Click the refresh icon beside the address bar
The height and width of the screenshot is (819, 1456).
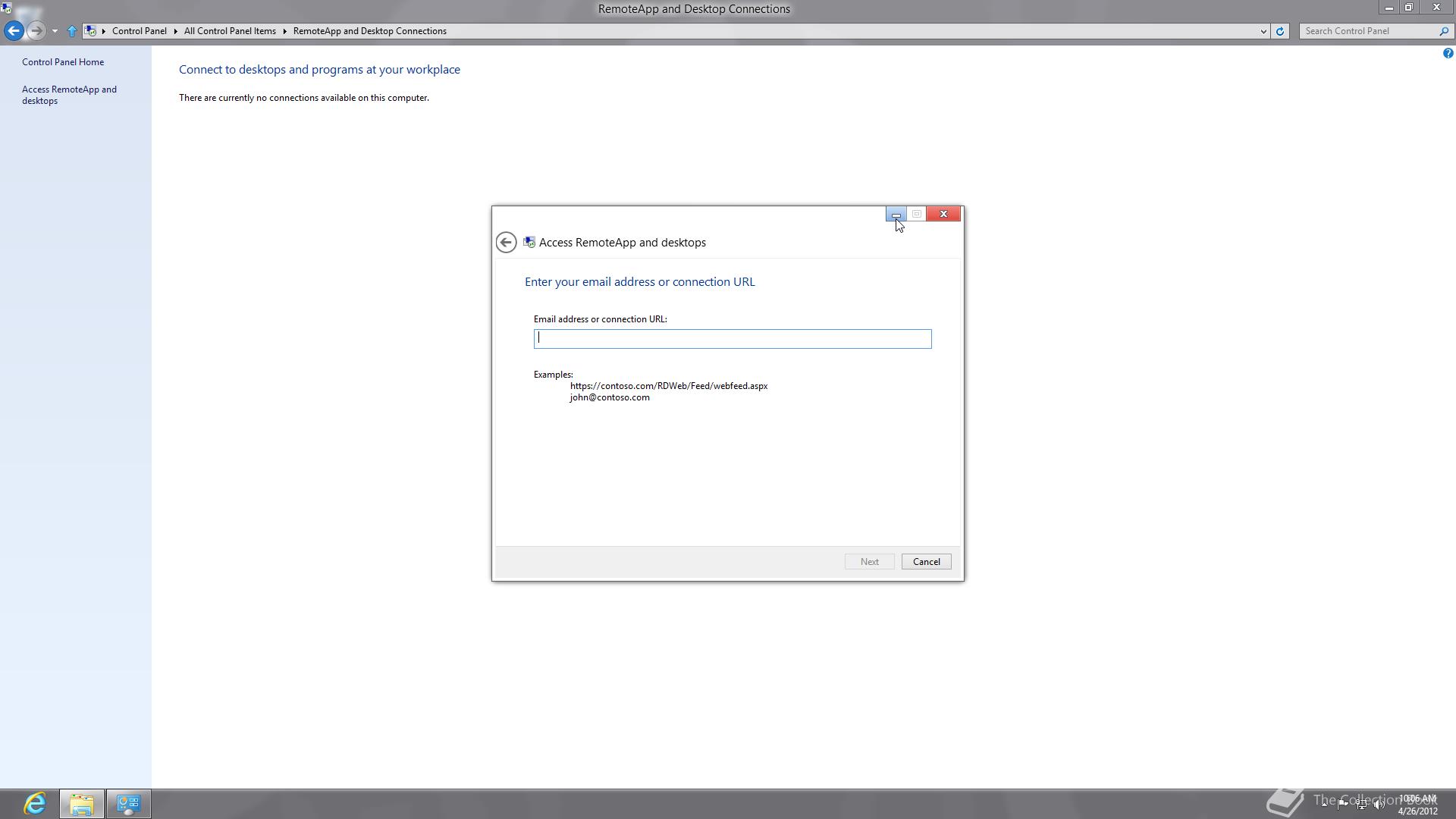[1280, 31]
